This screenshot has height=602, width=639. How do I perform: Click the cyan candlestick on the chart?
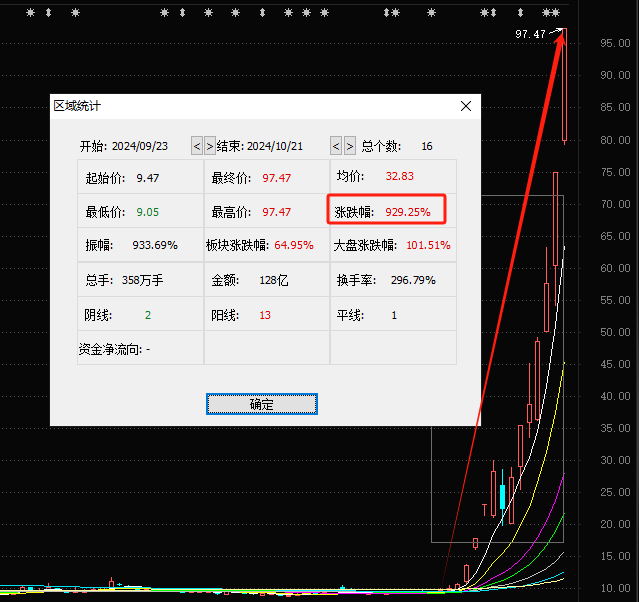502,497
